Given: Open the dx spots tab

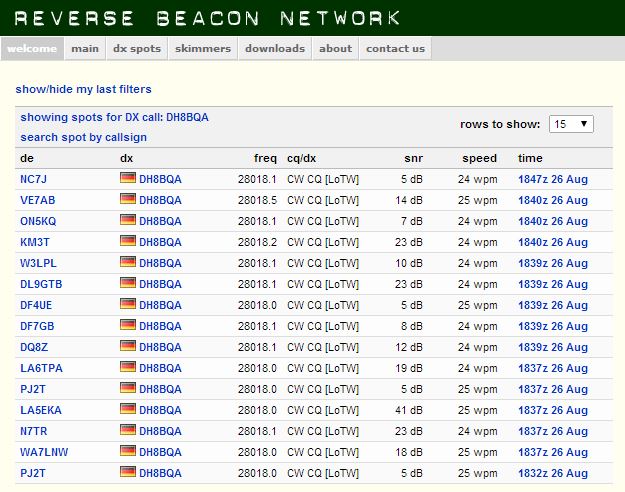Looking at the screenshot, I should click(x=137, y=49).
